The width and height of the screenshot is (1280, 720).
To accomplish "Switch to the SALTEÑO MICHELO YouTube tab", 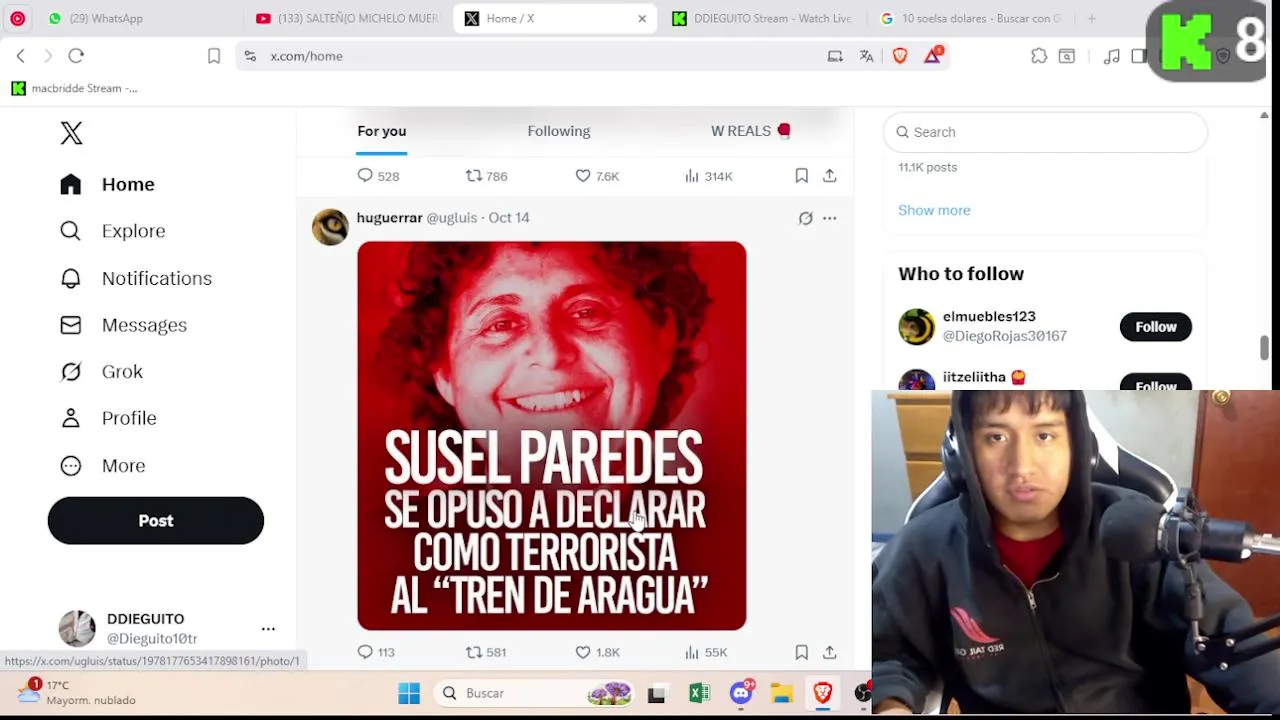I will (348, 18).
